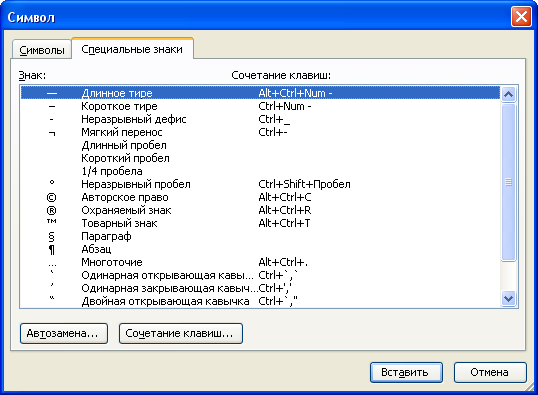Select Длинный пробел list item
The width and height of the screenshot is (538, 395).
coord(260,146)
